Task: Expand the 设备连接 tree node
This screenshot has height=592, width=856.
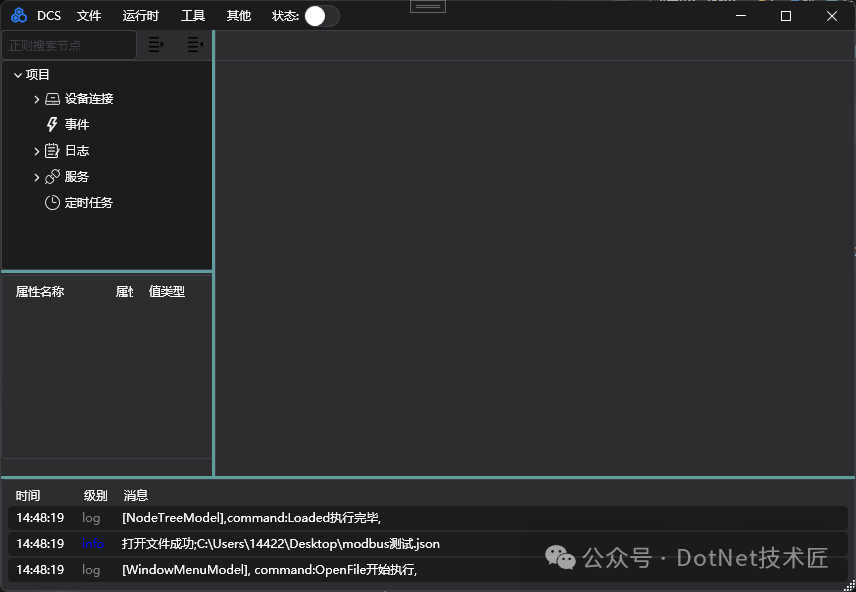Action: click(x=37, y=98)
